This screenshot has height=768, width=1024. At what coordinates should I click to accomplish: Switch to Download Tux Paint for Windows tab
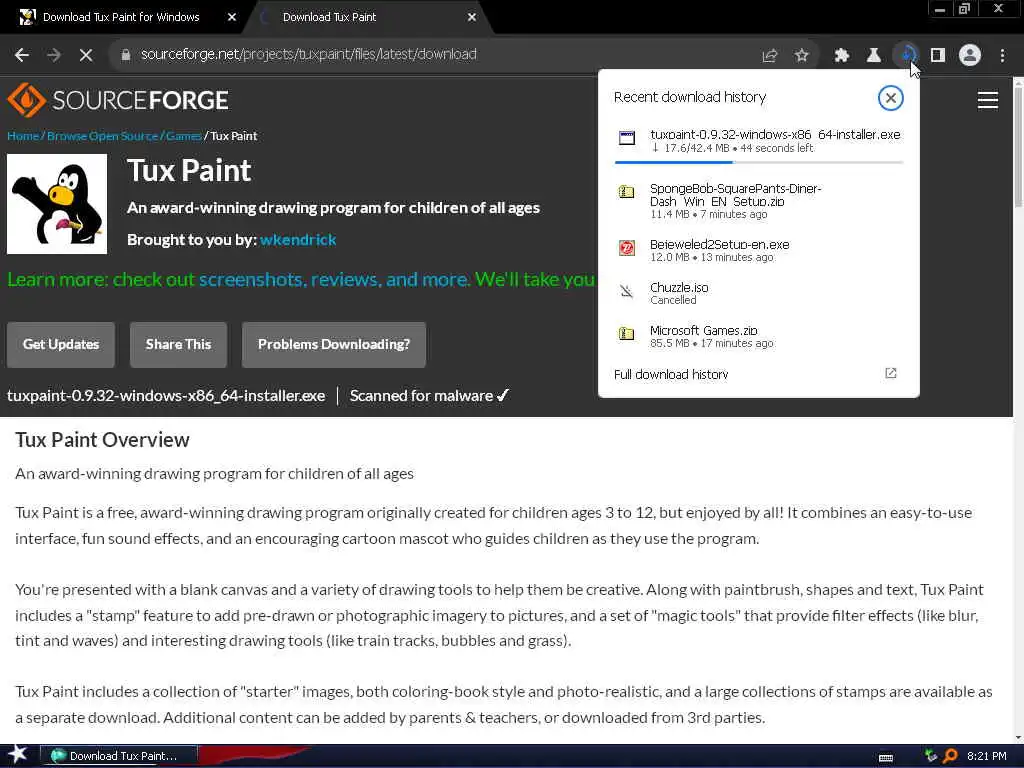pos(121,18)
